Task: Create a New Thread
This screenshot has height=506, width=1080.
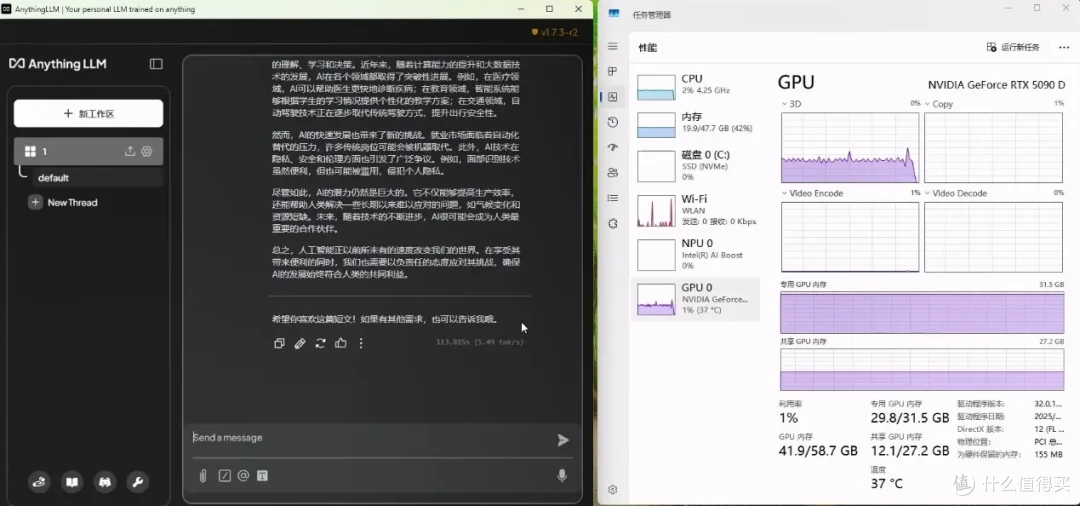Action: 63,202
